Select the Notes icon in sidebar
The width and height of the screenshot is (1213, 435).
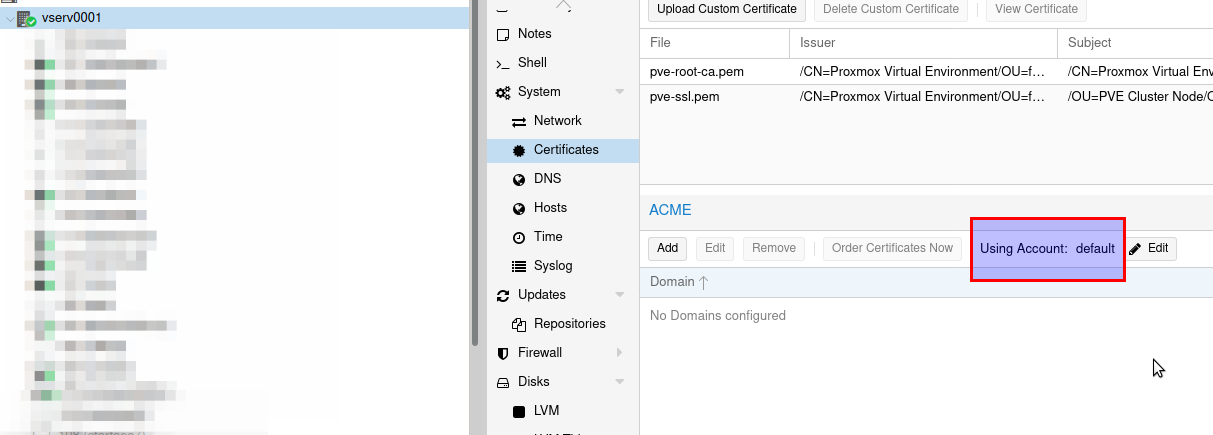click(503, 34)
